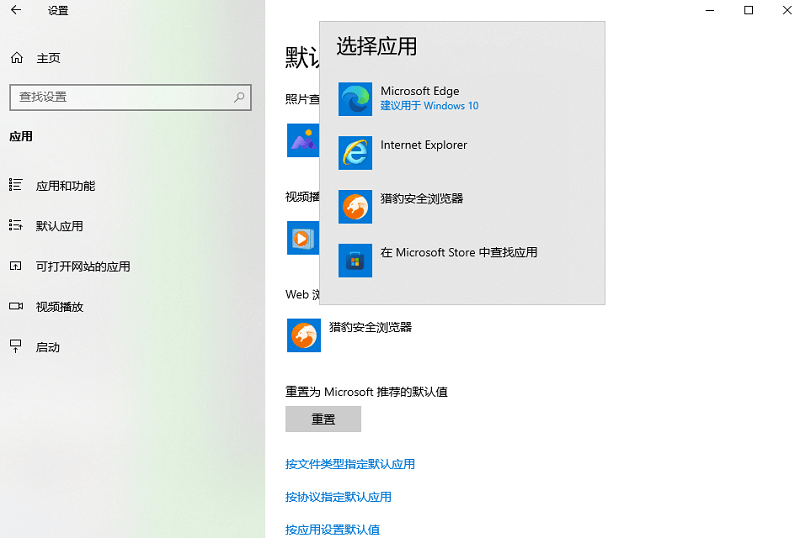Choose Microsoft Edge icon in popup
Viewport: 800px width, 538px height.
click(x=355, y=99)
